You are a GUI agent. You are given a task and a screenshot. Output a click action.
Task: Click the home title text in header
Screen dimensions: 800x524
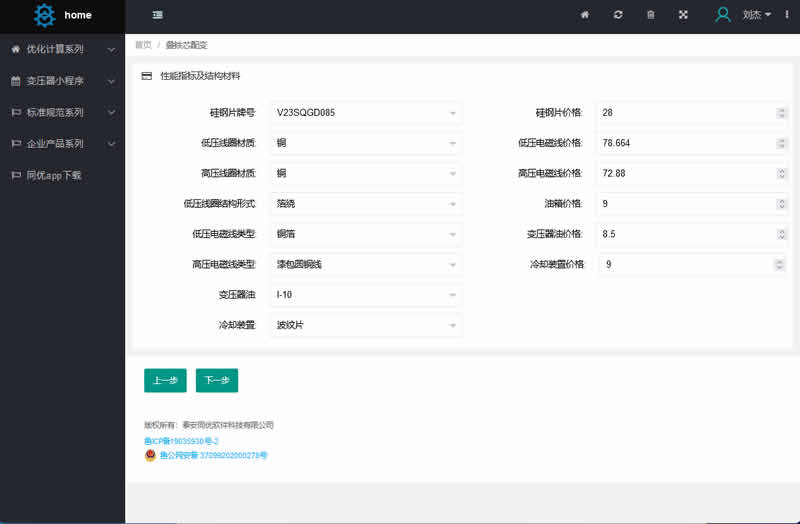(x=78, y=15)
